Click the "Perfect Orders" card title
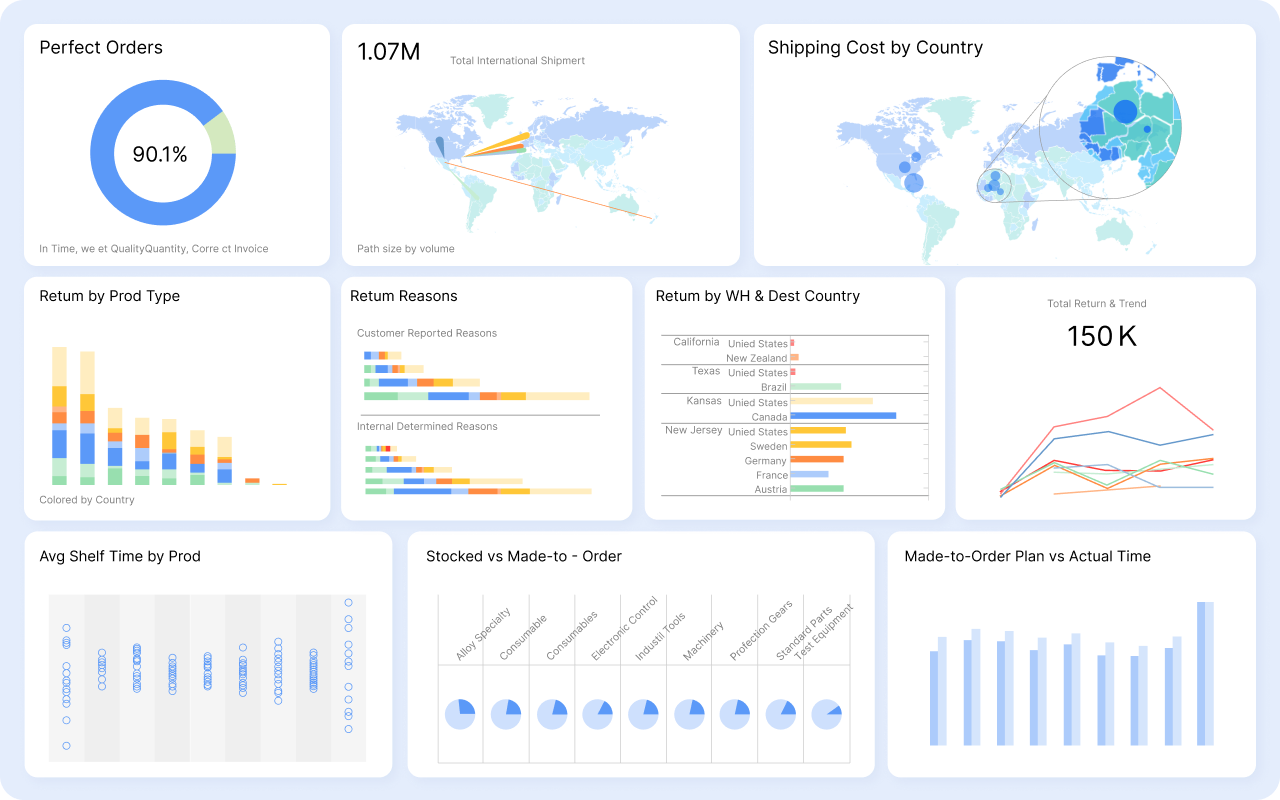This screenshot has height=800, width=1280. [101, 47]
